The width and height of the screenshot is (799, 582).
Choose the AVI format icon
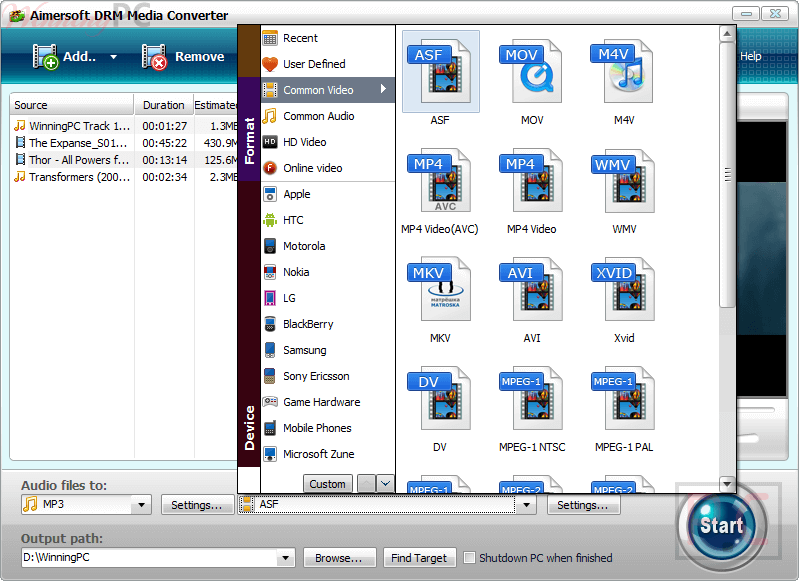point(531,289)
